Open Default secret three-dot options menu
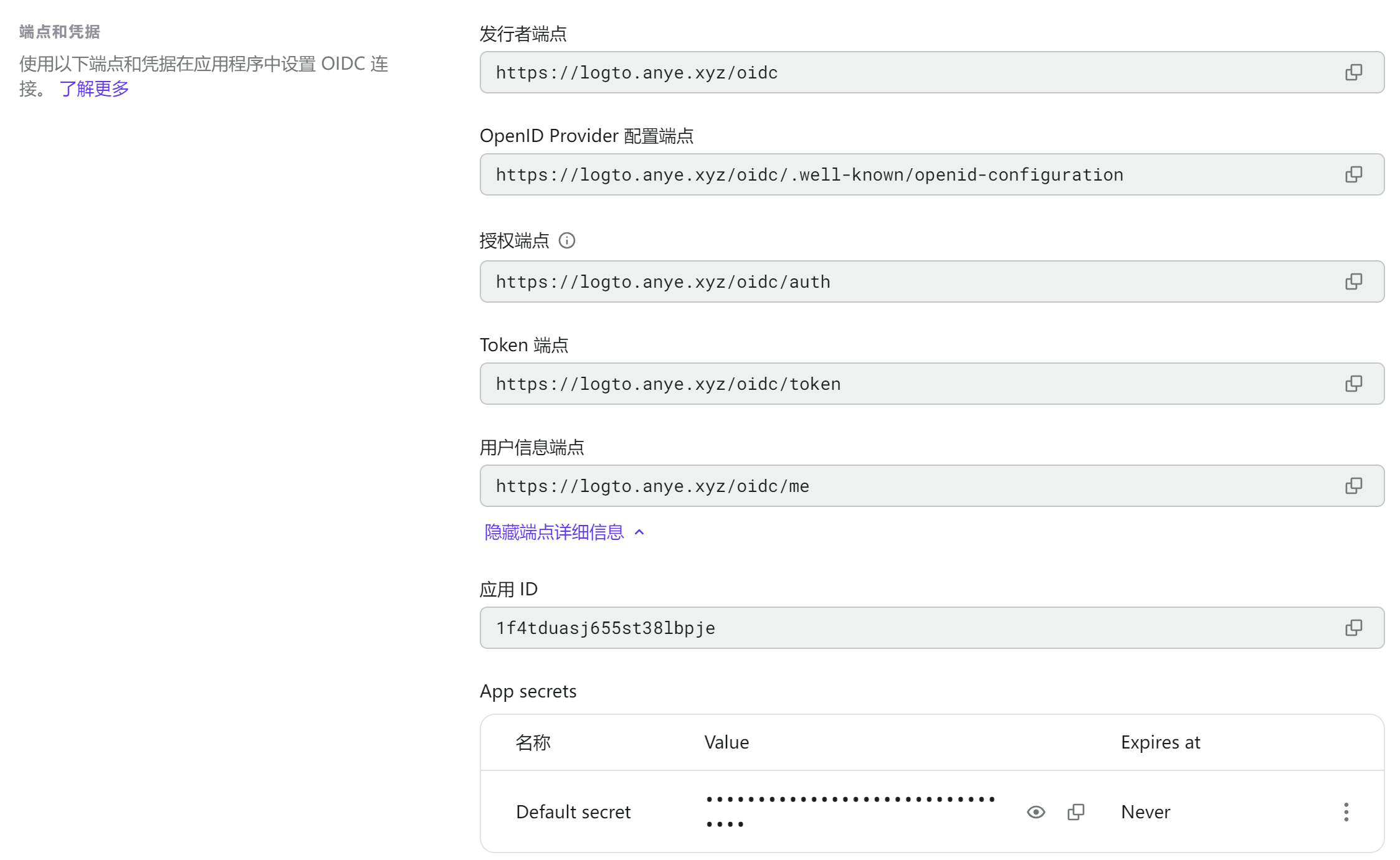 tap(1346, 812)
